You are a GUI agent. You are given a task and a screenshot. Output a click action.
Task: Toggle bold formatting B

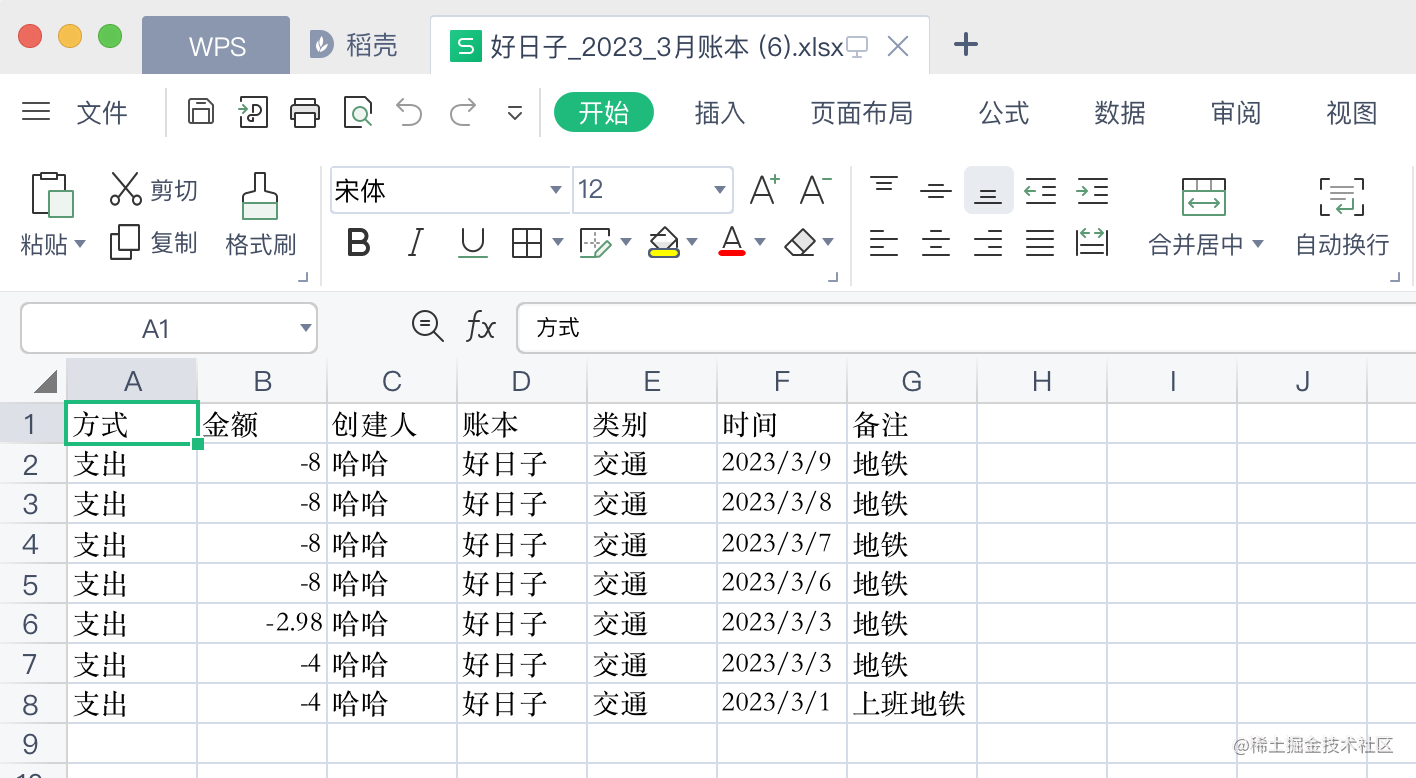(x=358, y=242)
